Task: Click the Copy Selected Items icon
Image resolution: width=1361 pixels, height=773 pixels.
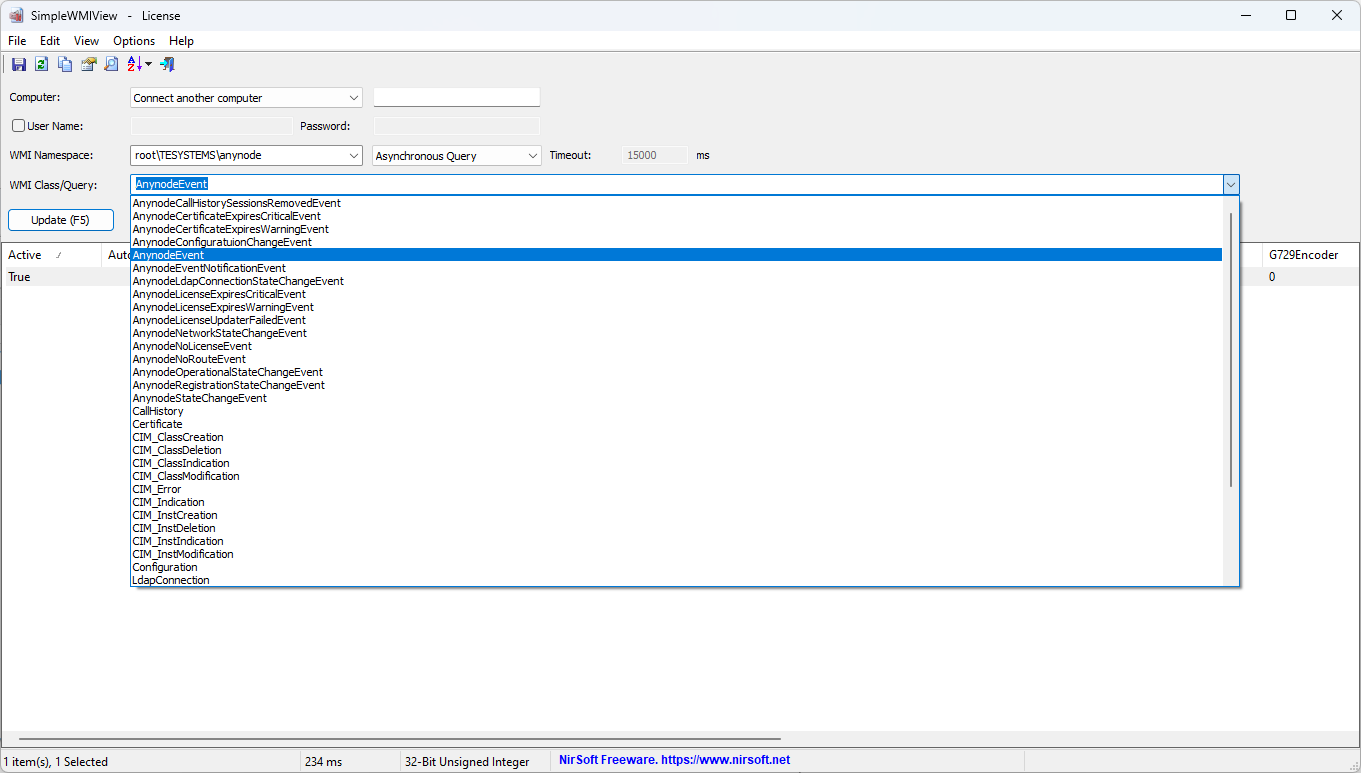Action: pyautogui.click(x=64, y=63)
